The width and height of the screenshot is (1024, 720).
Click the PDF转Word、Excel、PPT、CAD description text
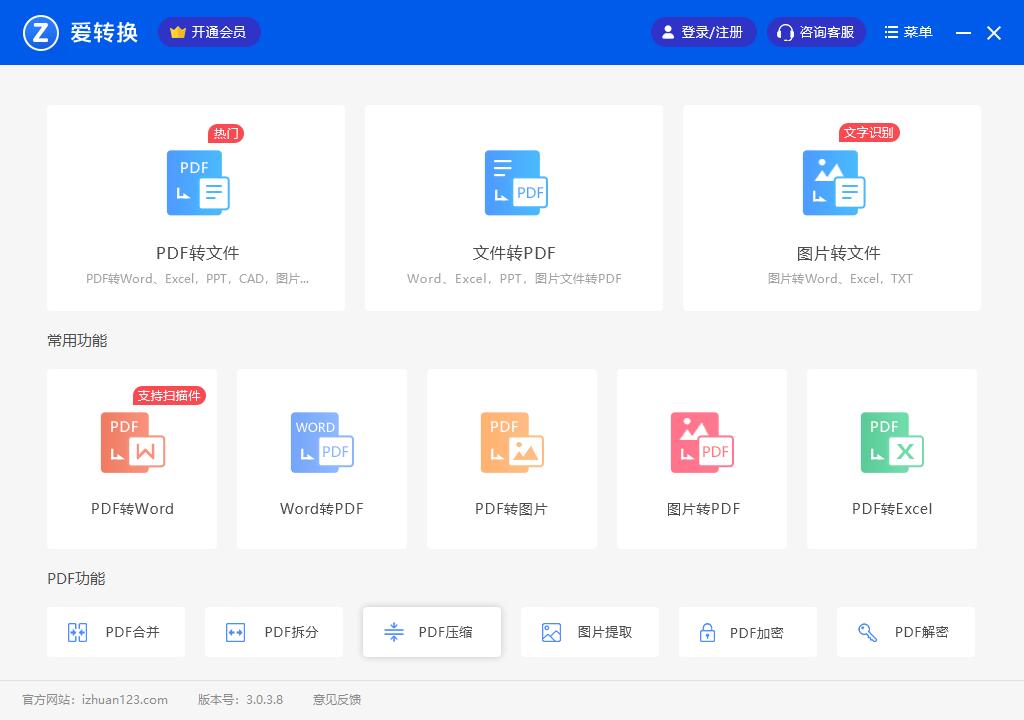point(198,279)
